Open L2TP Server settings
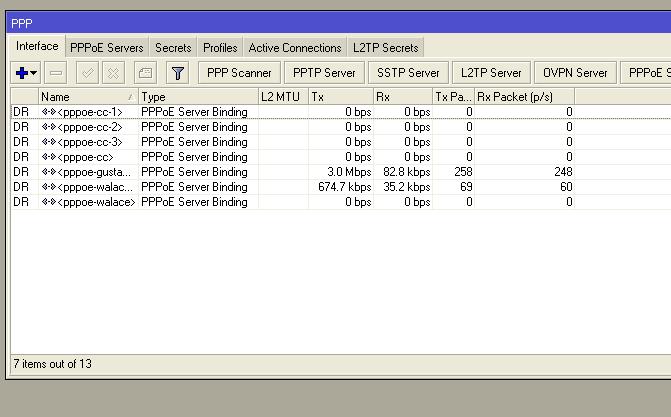The width and height of the screenshot is (671, 417). pos(491,73)
